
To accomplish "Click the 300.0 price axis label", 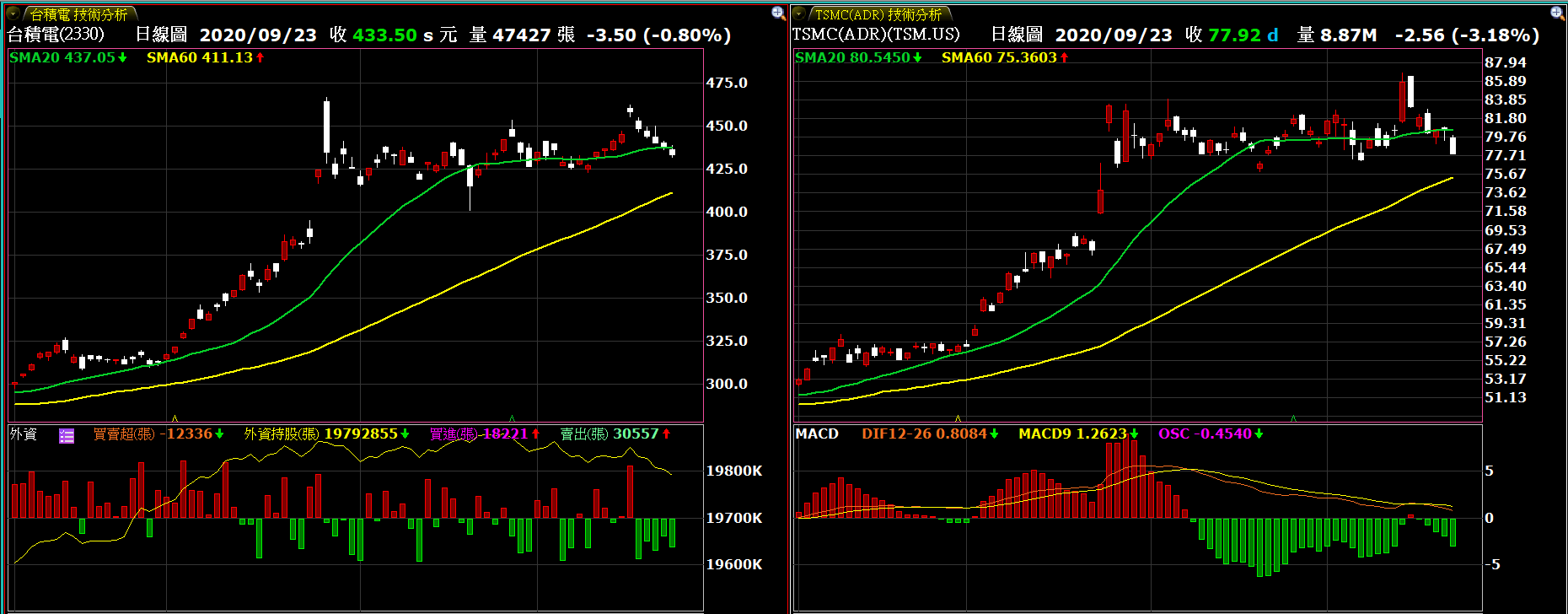I will (x=727, y=384).
